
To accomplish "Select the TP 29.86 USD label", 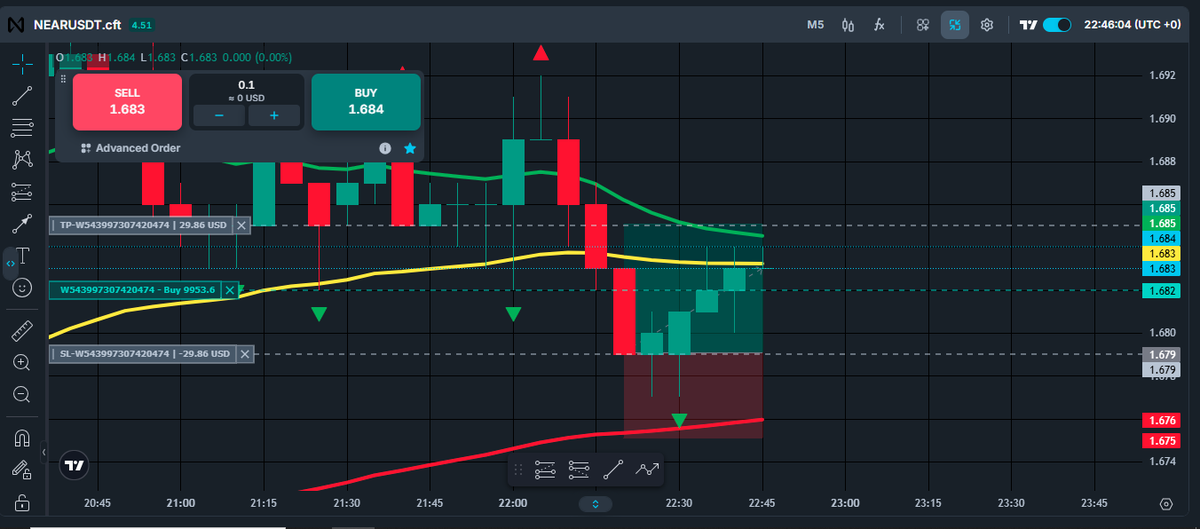I will [x=142, y=226].
